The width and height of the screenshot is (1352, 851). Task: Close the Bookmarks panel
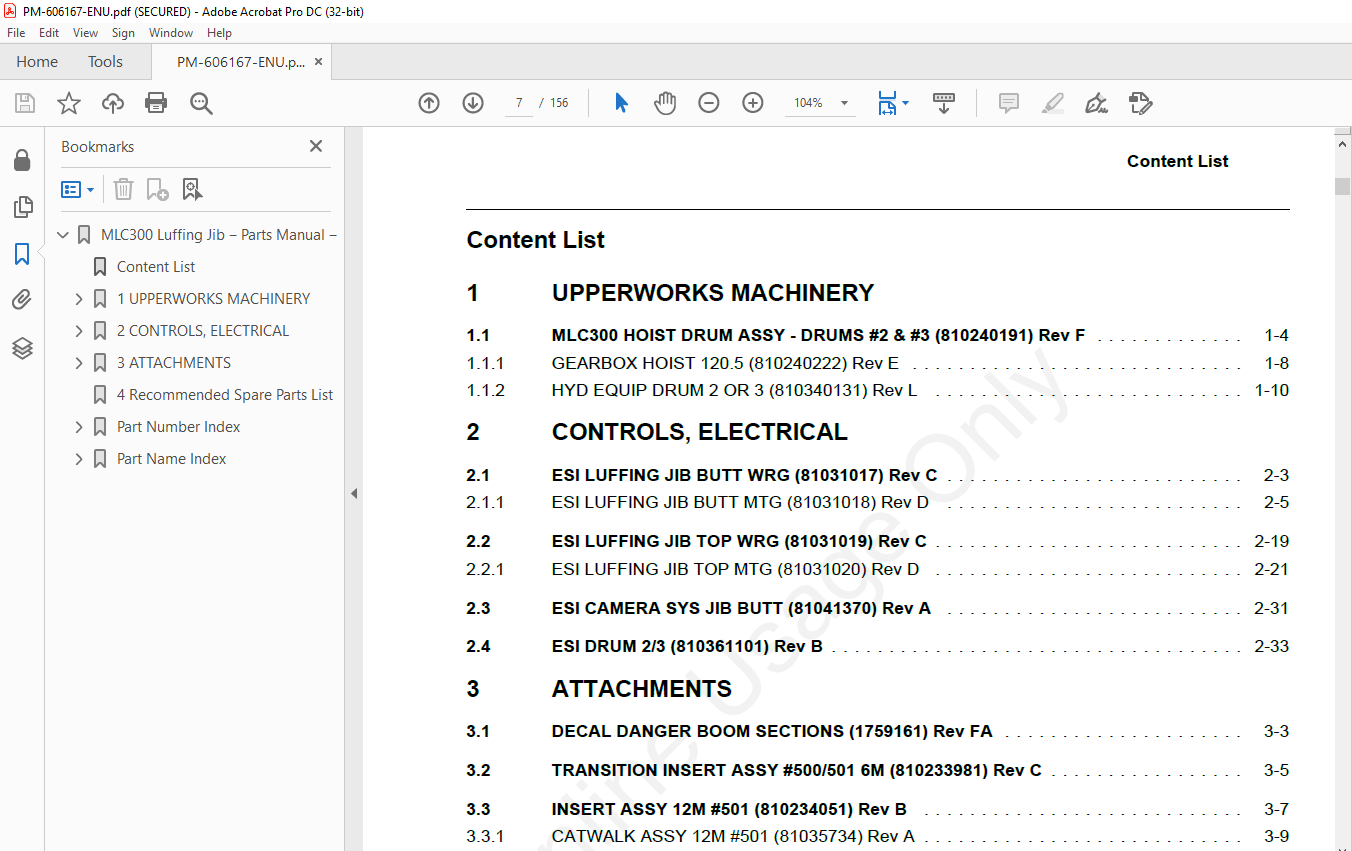pyautogui.click(x=316, y=146)
